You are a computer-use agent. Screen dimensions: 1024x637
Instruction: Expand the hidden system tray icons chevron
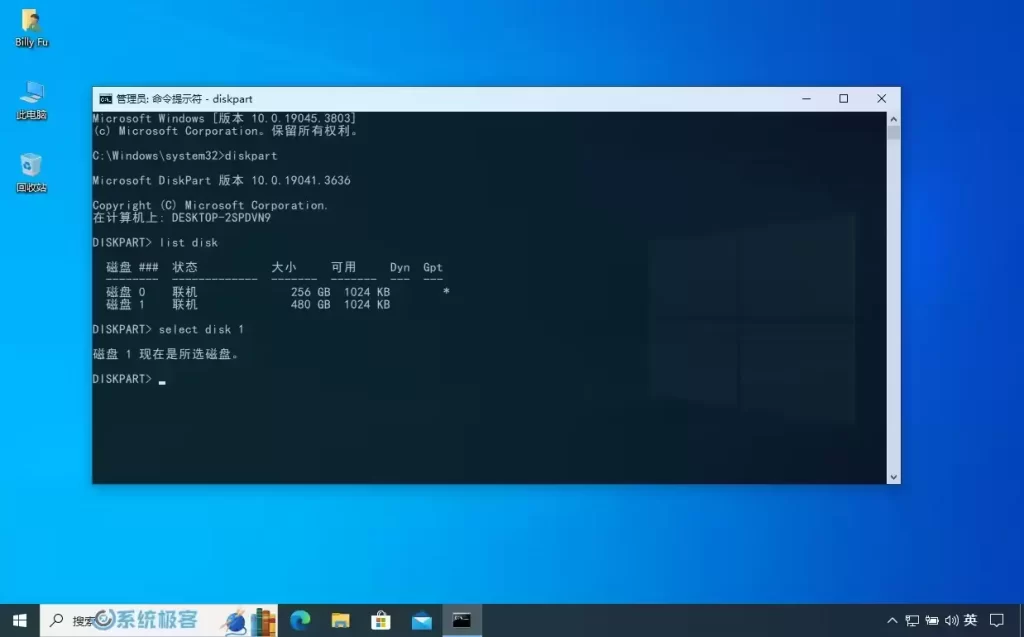pyautogui.click(x=892, y=620)
